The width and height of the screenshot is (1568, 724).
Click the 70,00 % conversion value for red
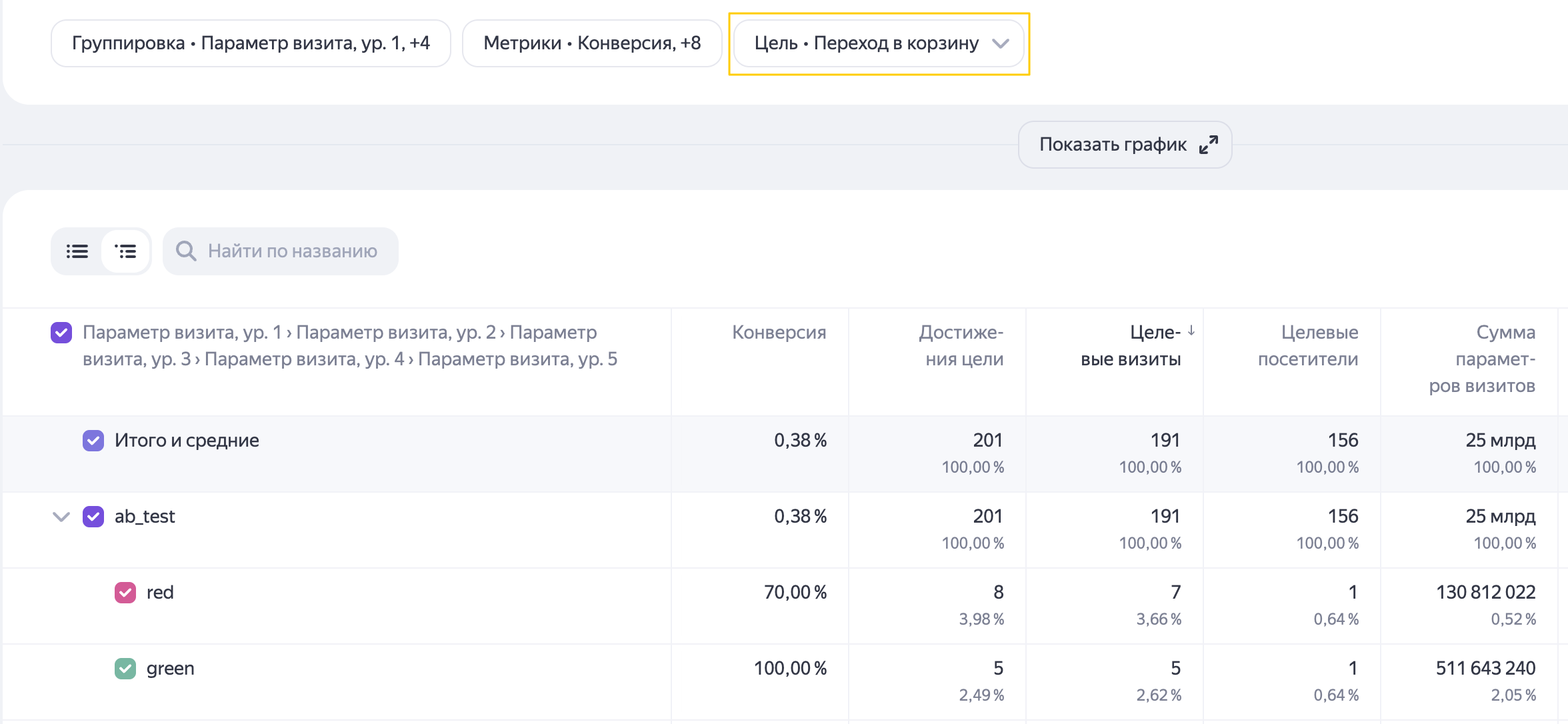click(795, 592)
